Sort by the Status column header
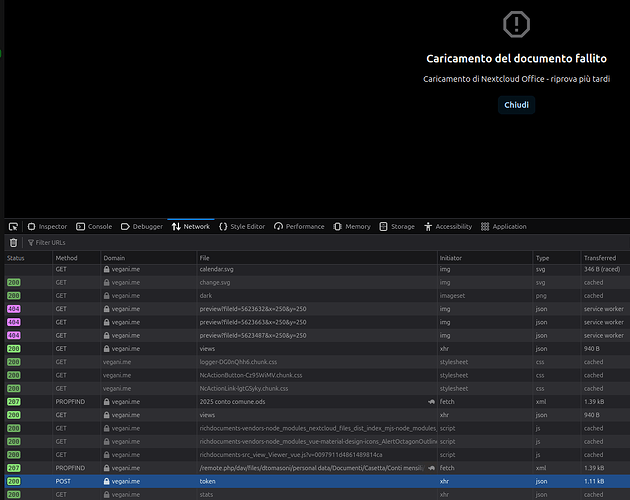This screenshot has height=500, width=630. click(x=28, y=258)
